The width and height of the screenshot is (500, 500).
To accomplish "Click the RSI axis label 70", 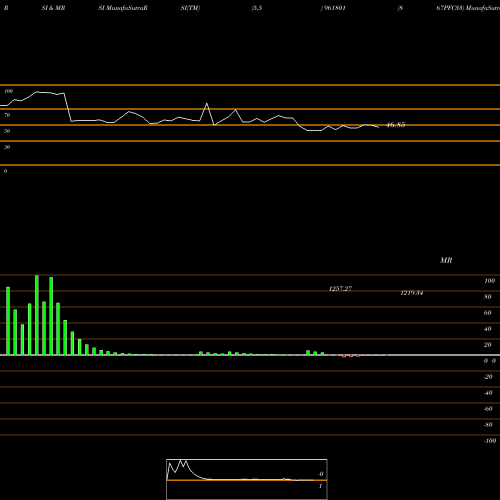I will click(x=7, y=115).
